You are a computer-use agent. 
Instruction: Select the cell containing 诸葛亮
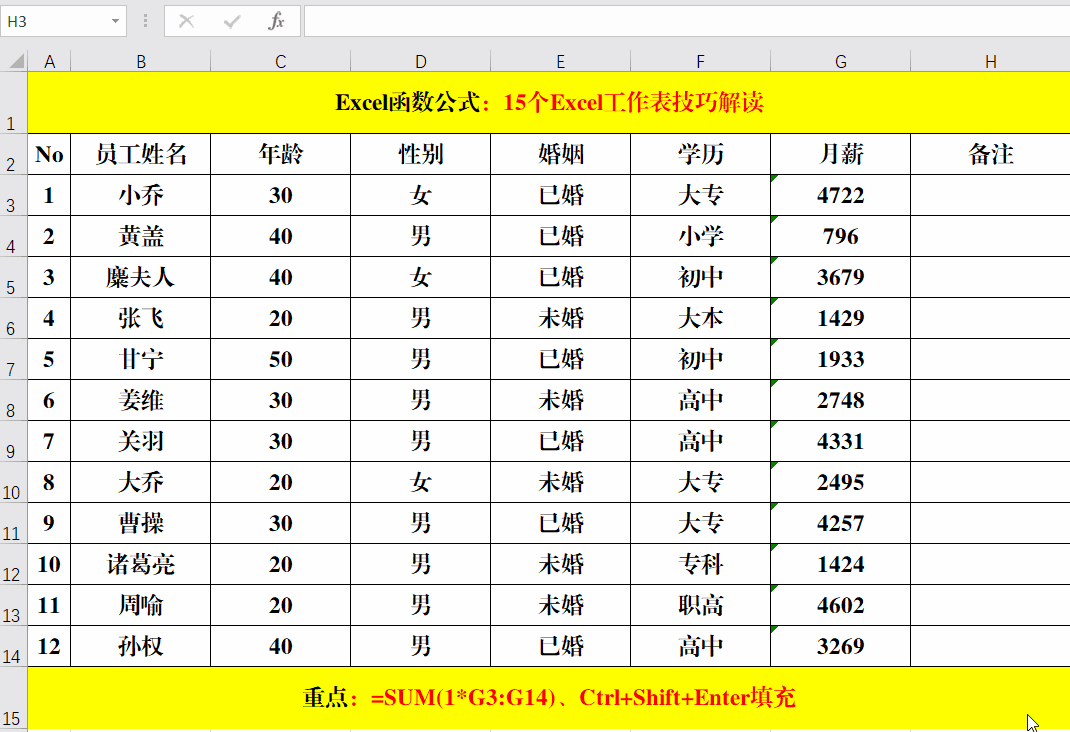pyautogui.click(x=141, y=564)
